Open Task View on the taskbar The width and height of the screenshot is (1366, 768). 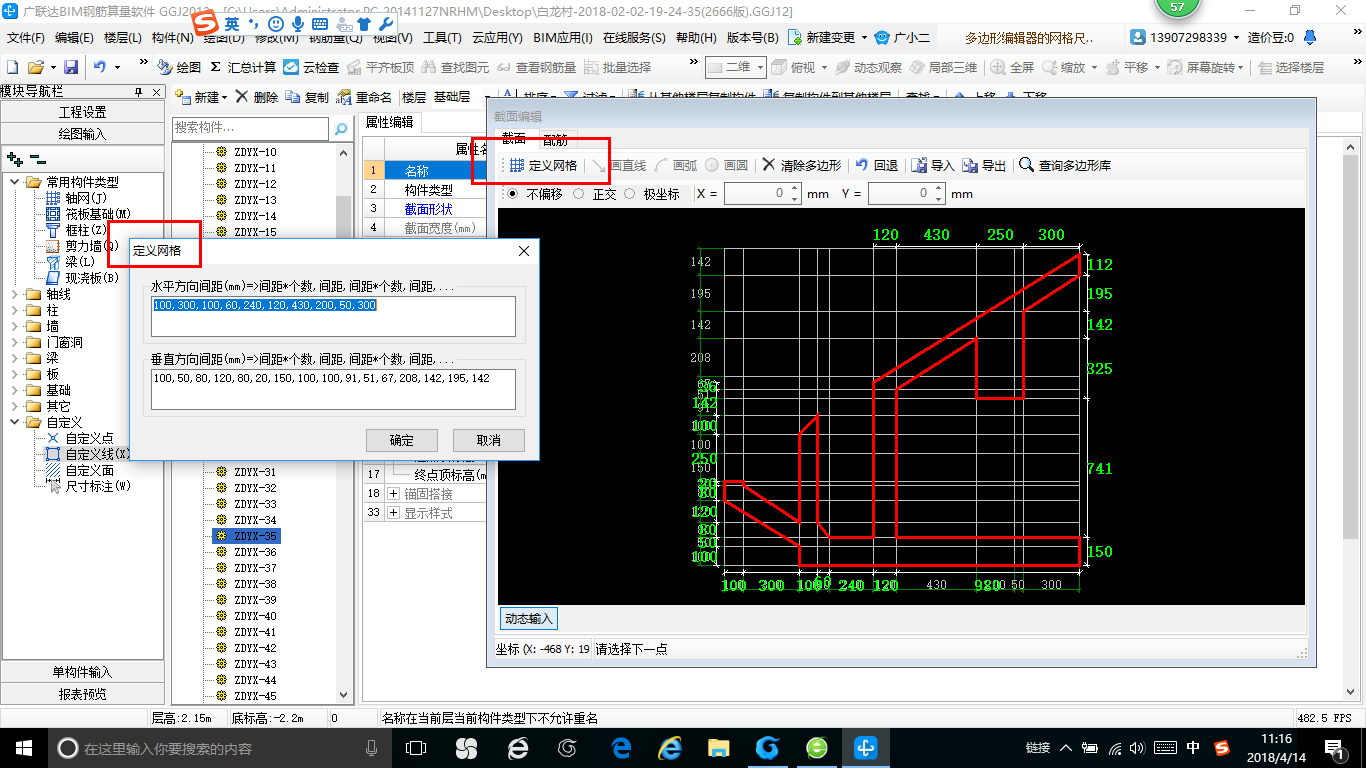(x=415, y=747)
